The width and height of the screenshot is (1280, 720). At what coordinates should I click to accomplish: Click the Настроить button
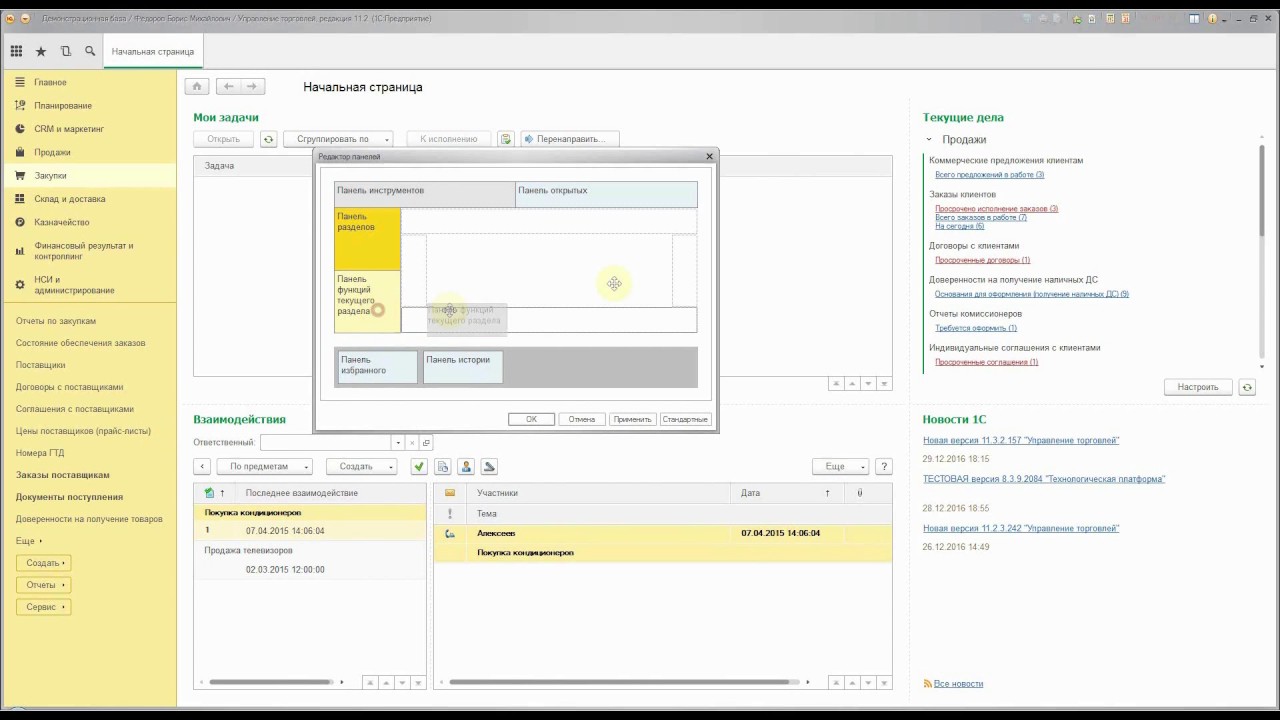(1198, 387)
